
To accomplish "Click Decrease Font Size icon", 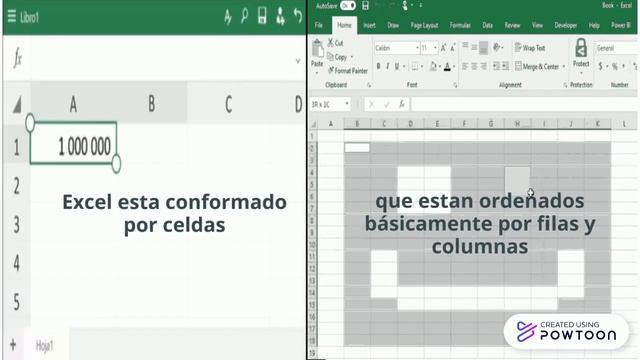I will [x=453, y=48].
